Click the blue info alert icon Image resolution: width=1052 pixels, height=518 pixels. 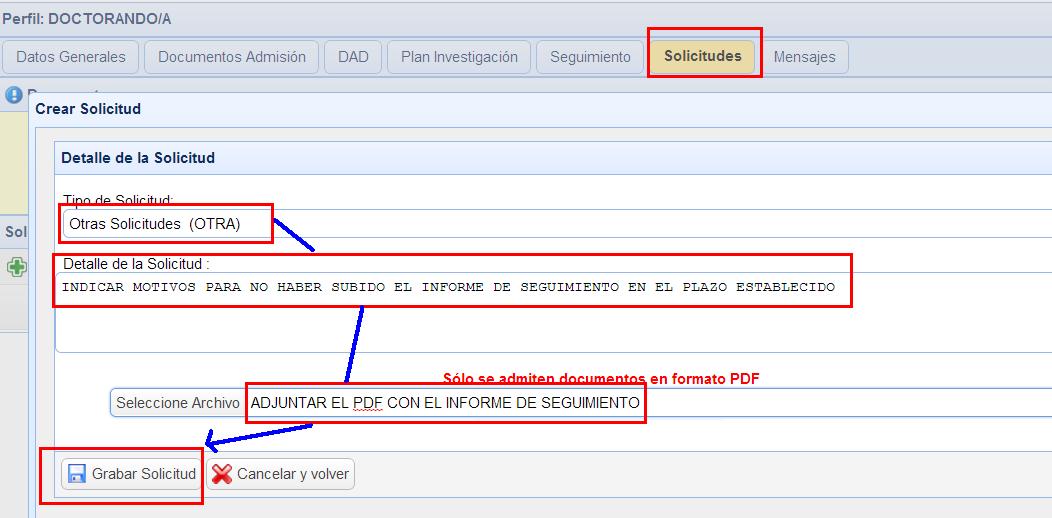[x=14, y=95]
